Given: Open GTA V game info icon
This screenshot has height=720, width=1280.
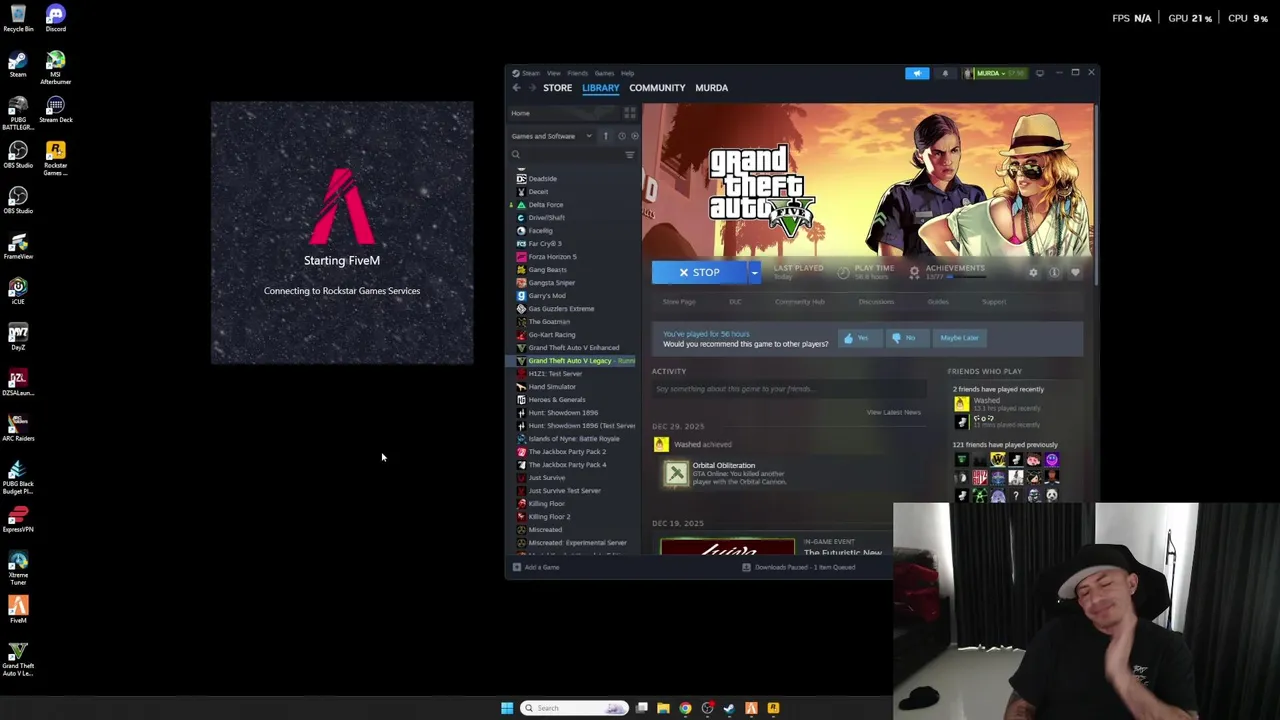Looking at the screenshot, I should 1054,272.
